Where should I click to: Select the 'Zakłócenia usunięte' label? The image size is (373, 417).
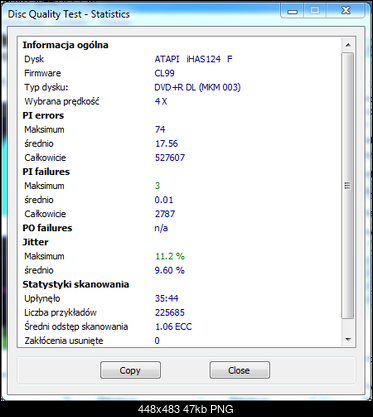point(64,341)
